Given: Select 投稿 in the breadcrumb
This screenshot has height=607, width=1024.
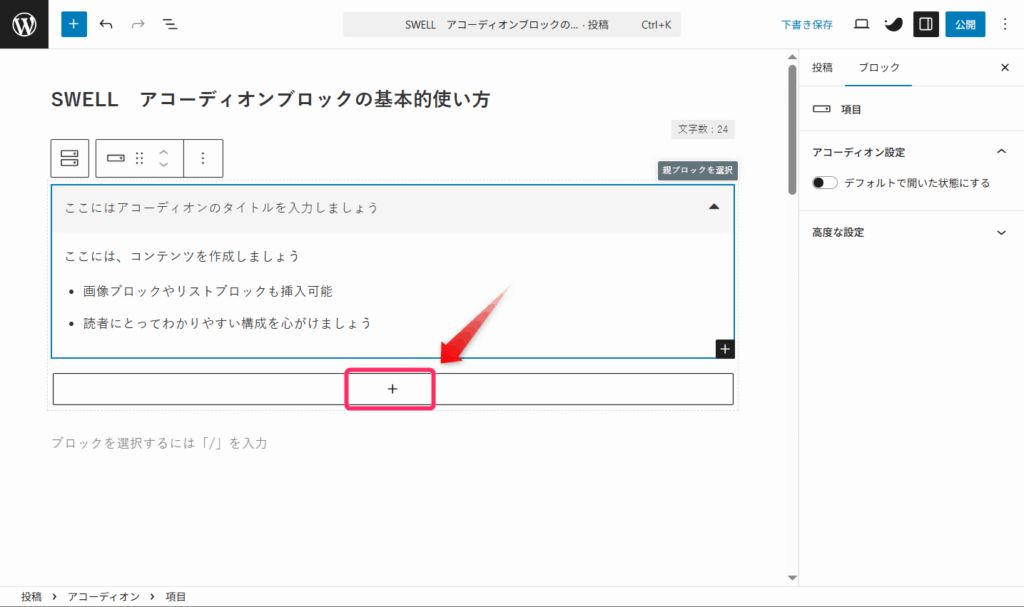Looking at the screenshot, I should [31, 597].
